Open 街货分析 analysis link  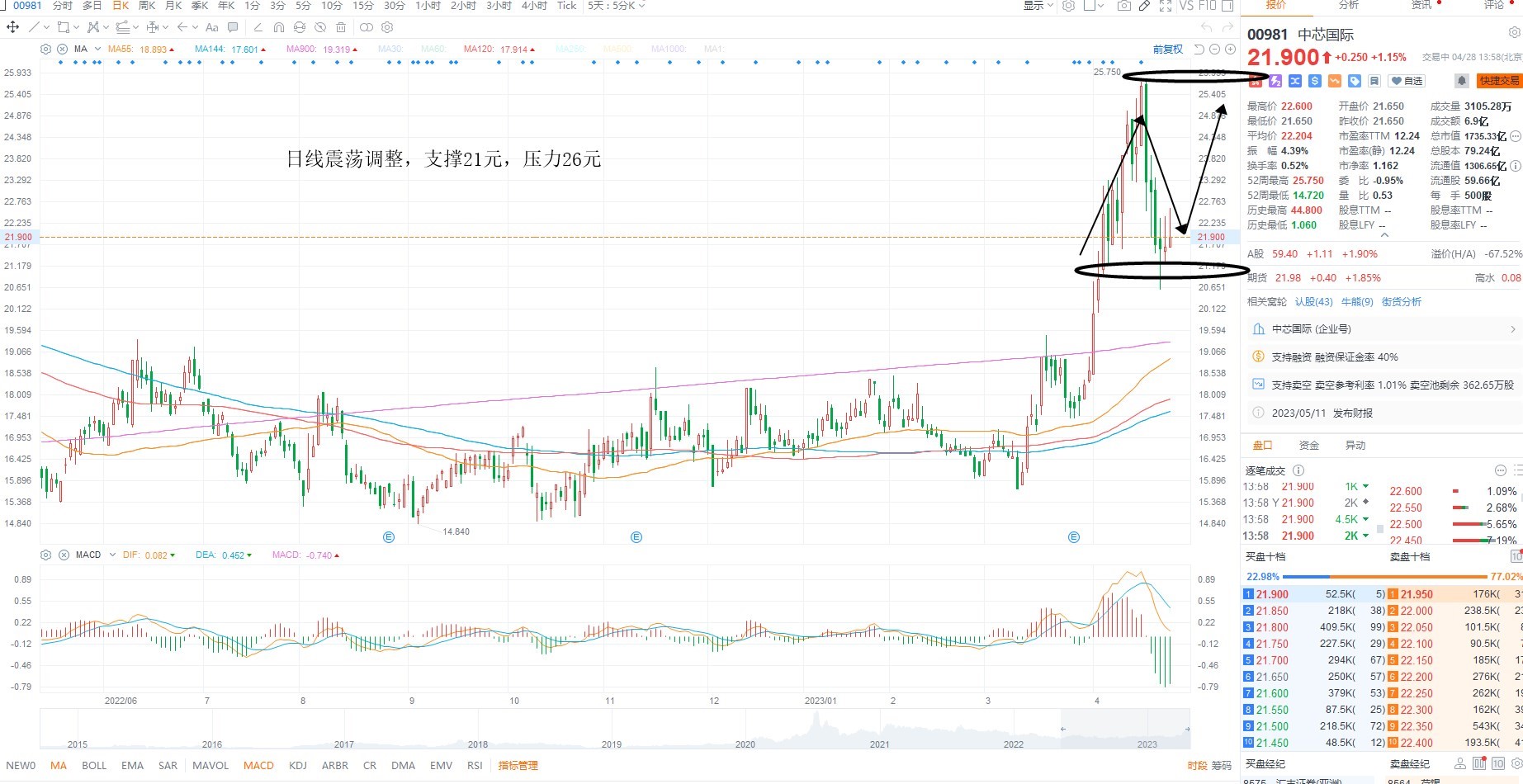[x=1402, y=302]
